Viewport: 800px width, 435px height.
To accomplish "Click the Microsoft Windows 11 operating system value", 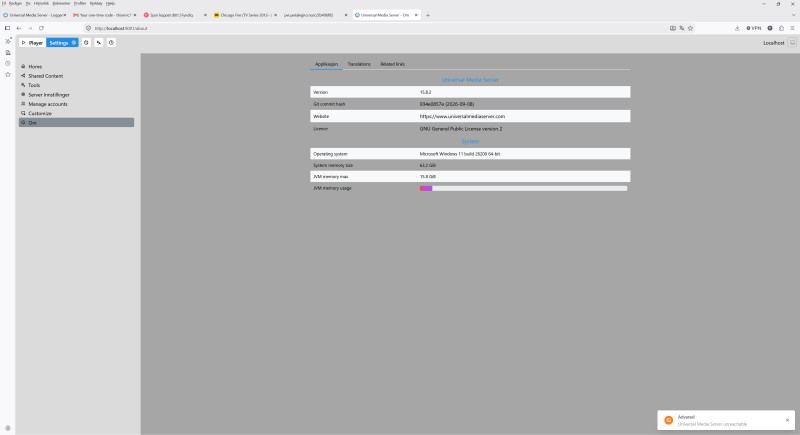I will pyautogui.click(x=460, y=153).
